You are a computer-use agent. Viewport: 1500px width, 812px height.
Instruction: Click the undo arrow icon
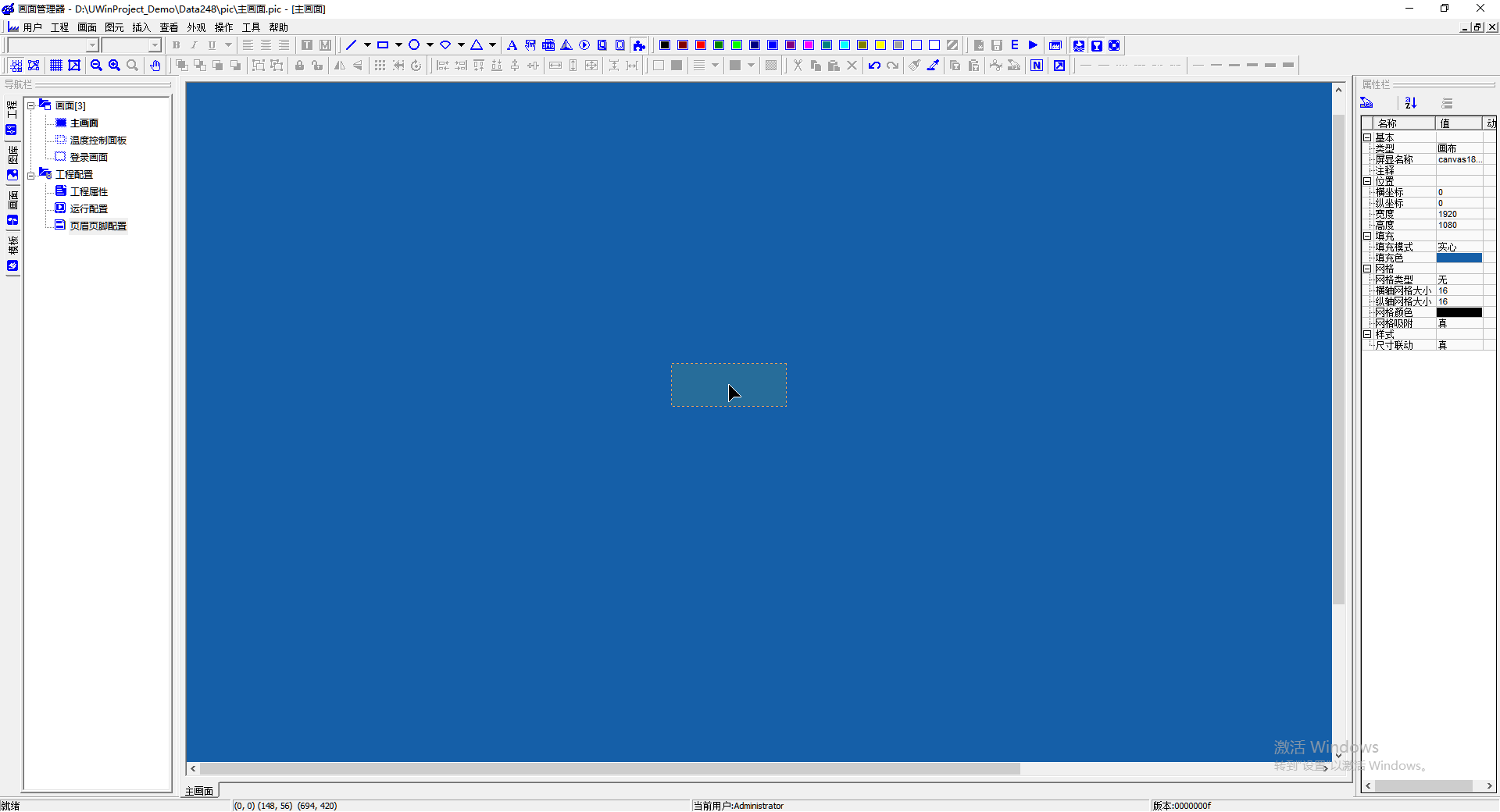point(874,66)
